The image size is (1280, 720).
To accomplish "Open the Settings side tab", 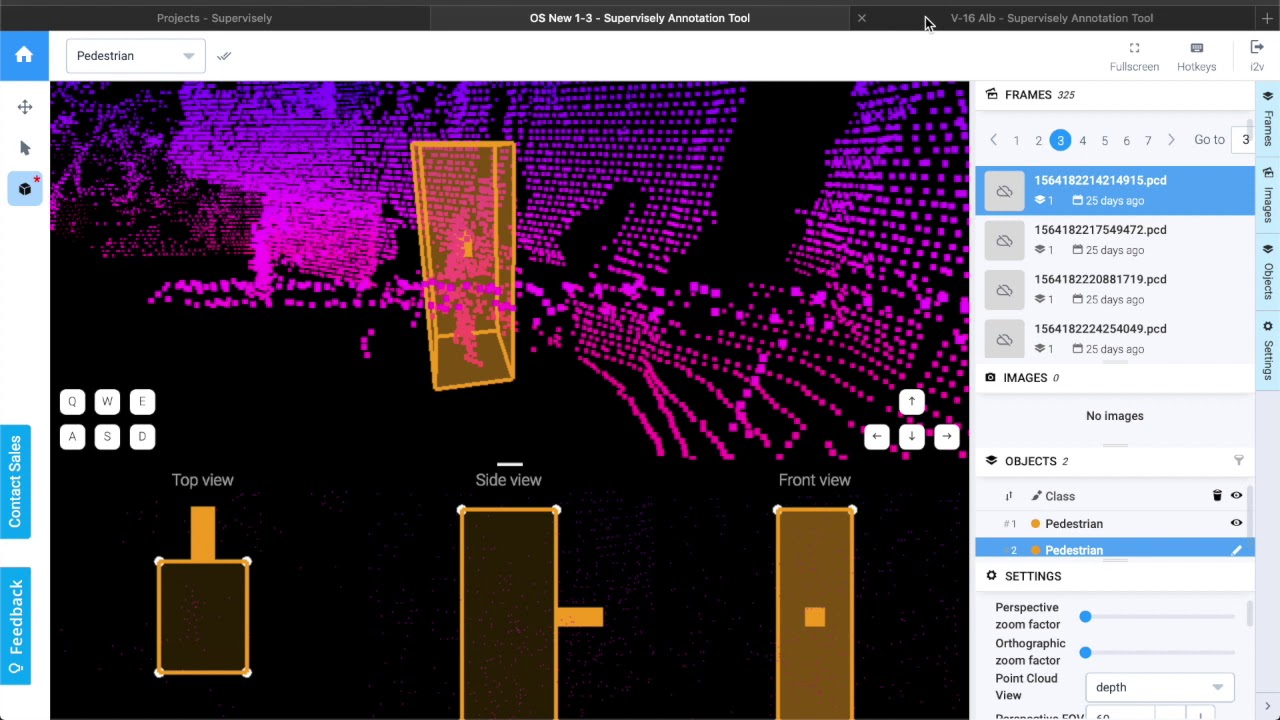I will coord(1267,349).
